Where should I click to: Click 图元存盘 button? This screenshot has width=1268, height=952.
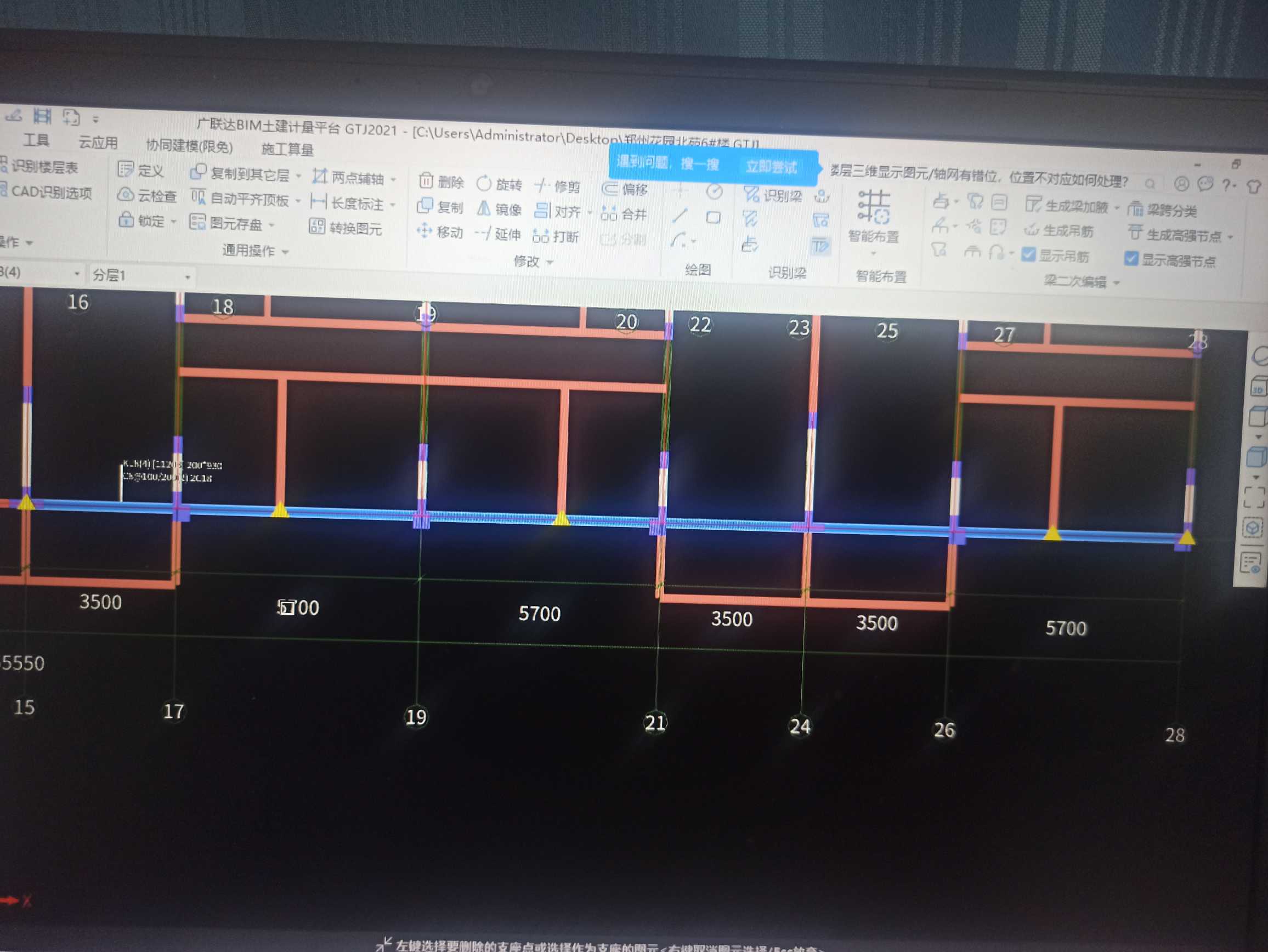tap(228, 223)
